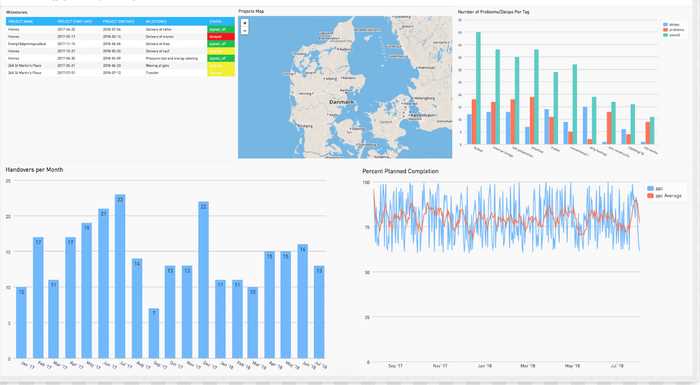Sort Milestones by project start date column
Image resolution: width=700 pixels, height=385 pixels.
point(75,21)
